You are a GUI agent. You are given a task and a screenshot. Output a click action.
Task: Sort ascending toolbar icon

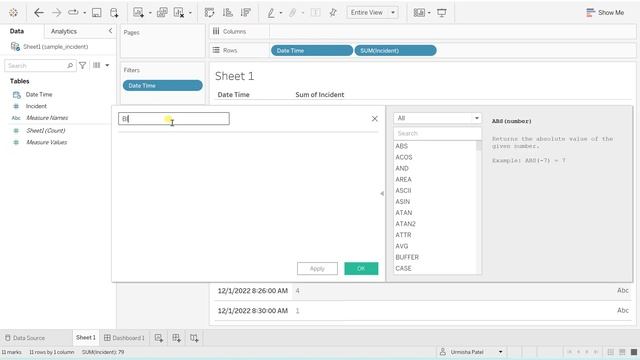point(228,13)
